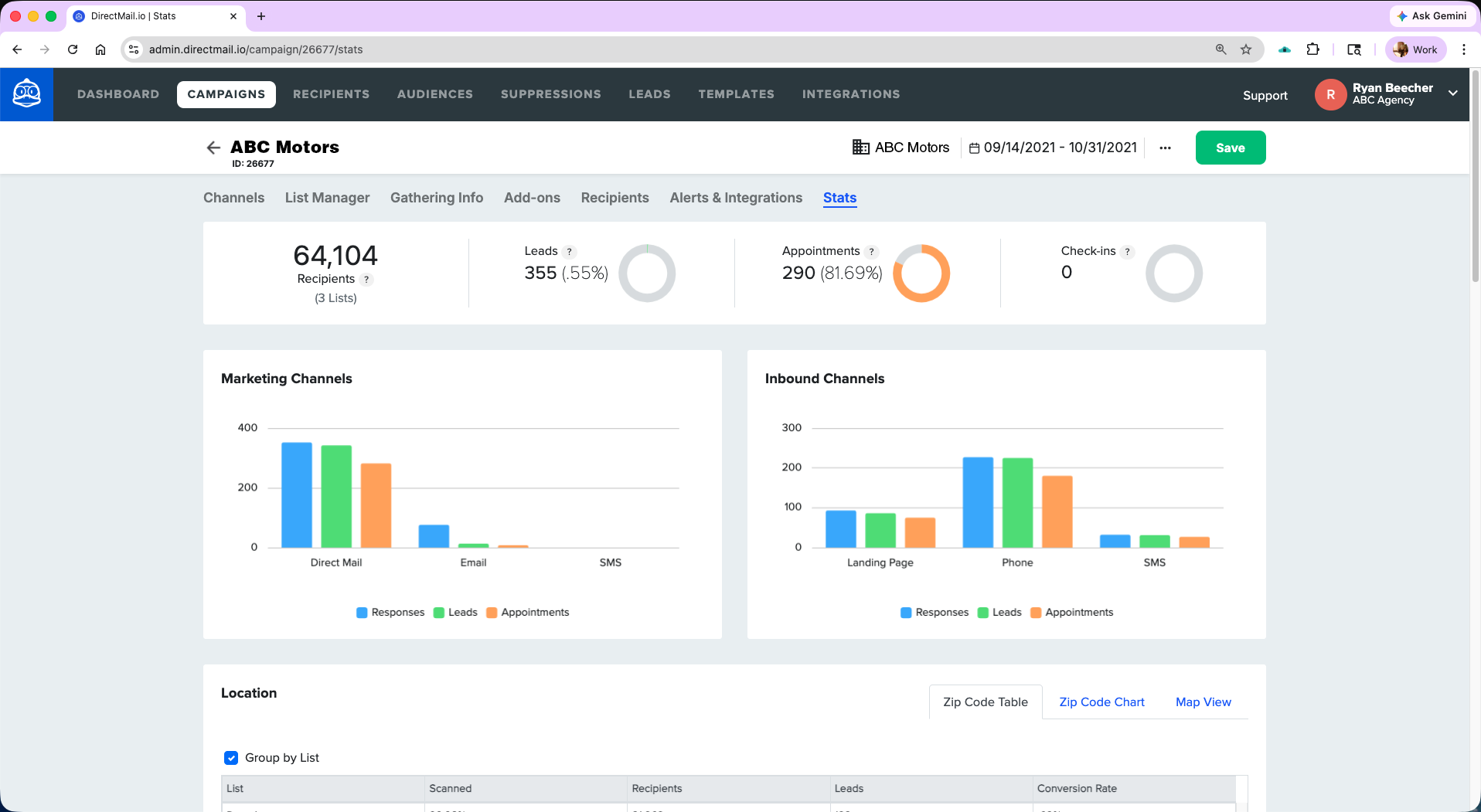Uncheck the Group by List checkbox
Viewport: 1481px width, 812px height.
[x=231, y=758]
